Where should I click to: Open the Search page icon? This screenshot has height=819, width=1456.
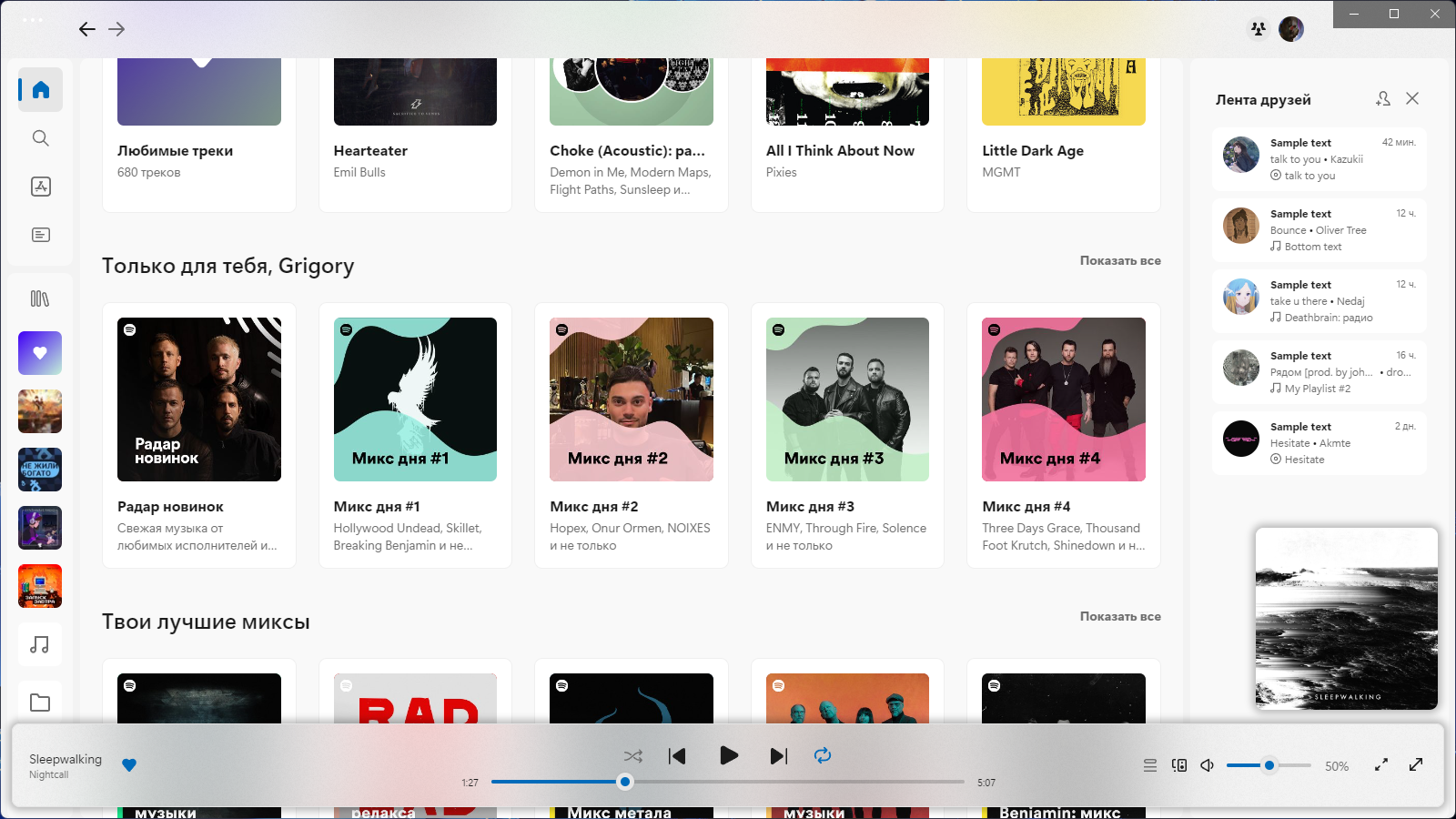click(x=40, y=137)
